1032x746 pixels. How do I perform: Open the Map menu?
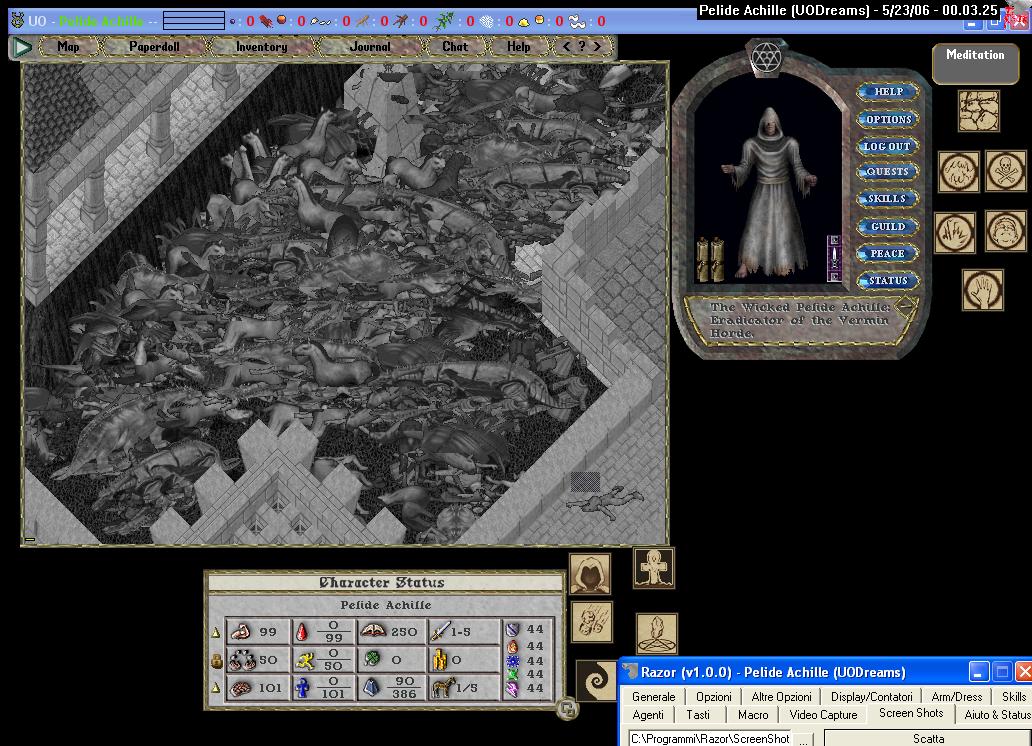click(68, 47)
